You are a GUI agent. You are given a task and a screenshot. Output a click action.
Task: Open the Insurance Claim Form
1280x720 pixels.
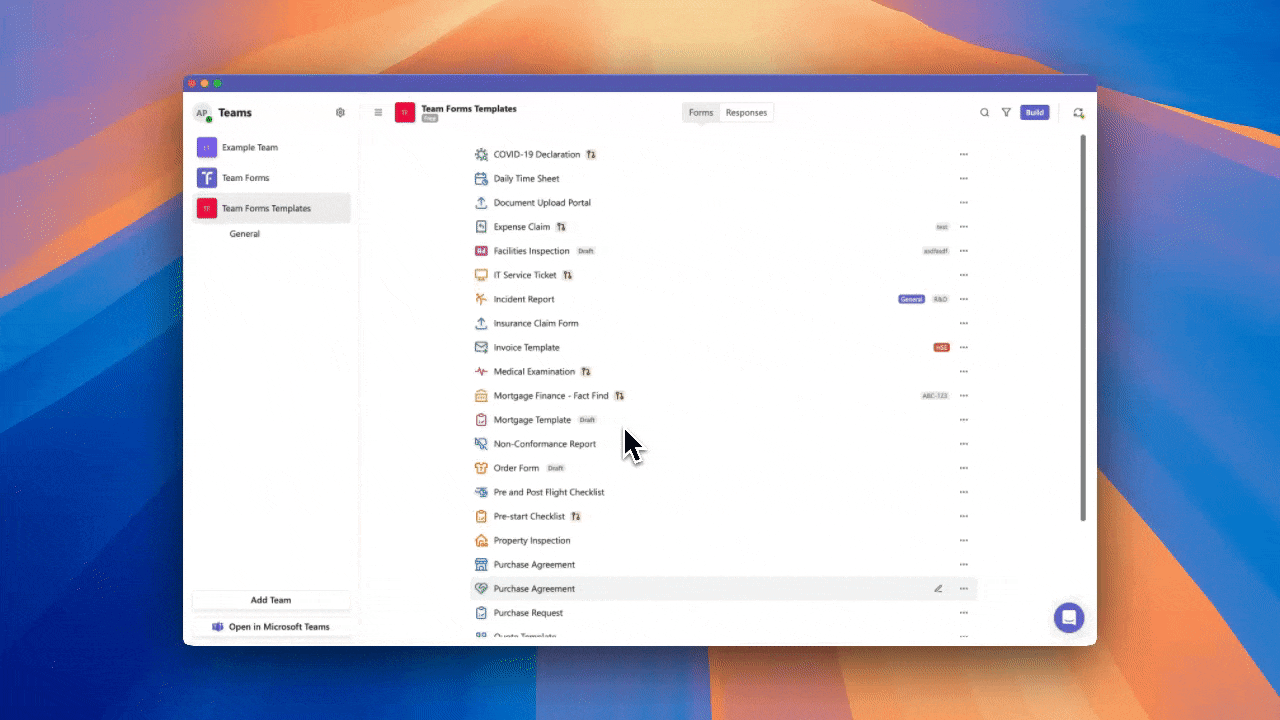[536, 323]
